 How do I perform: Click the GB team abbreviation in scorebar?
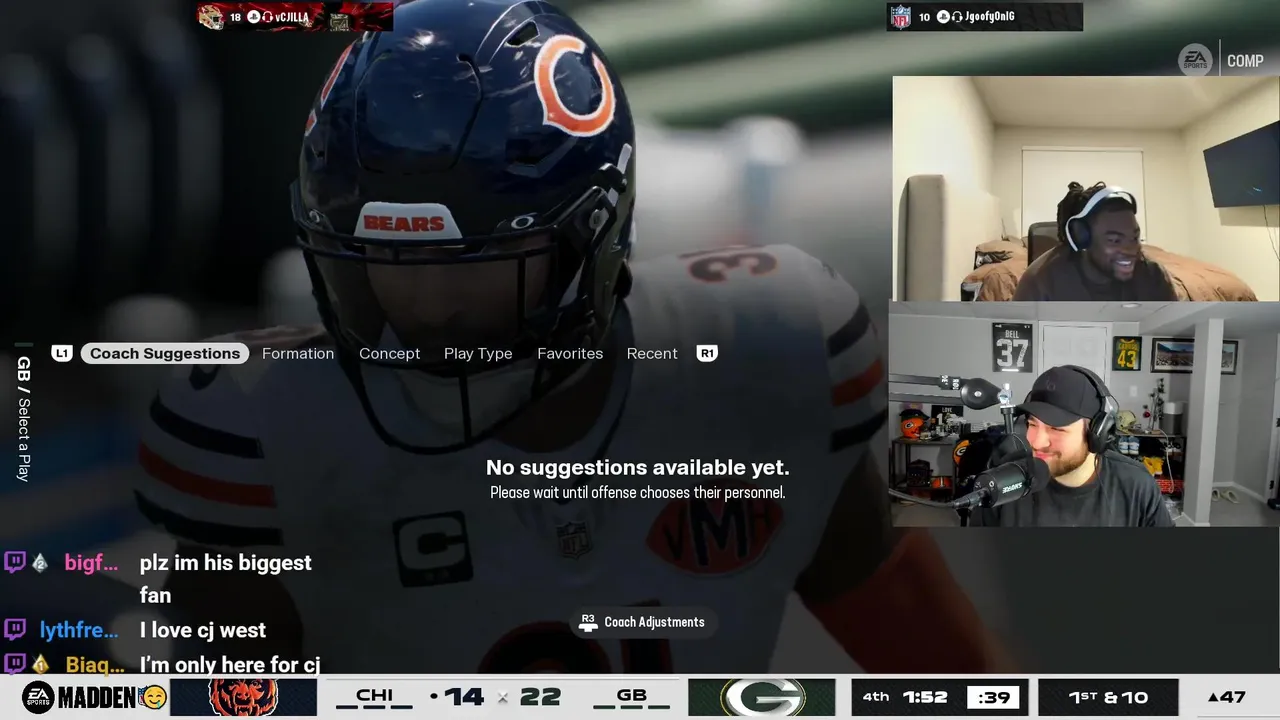point(631,695)
